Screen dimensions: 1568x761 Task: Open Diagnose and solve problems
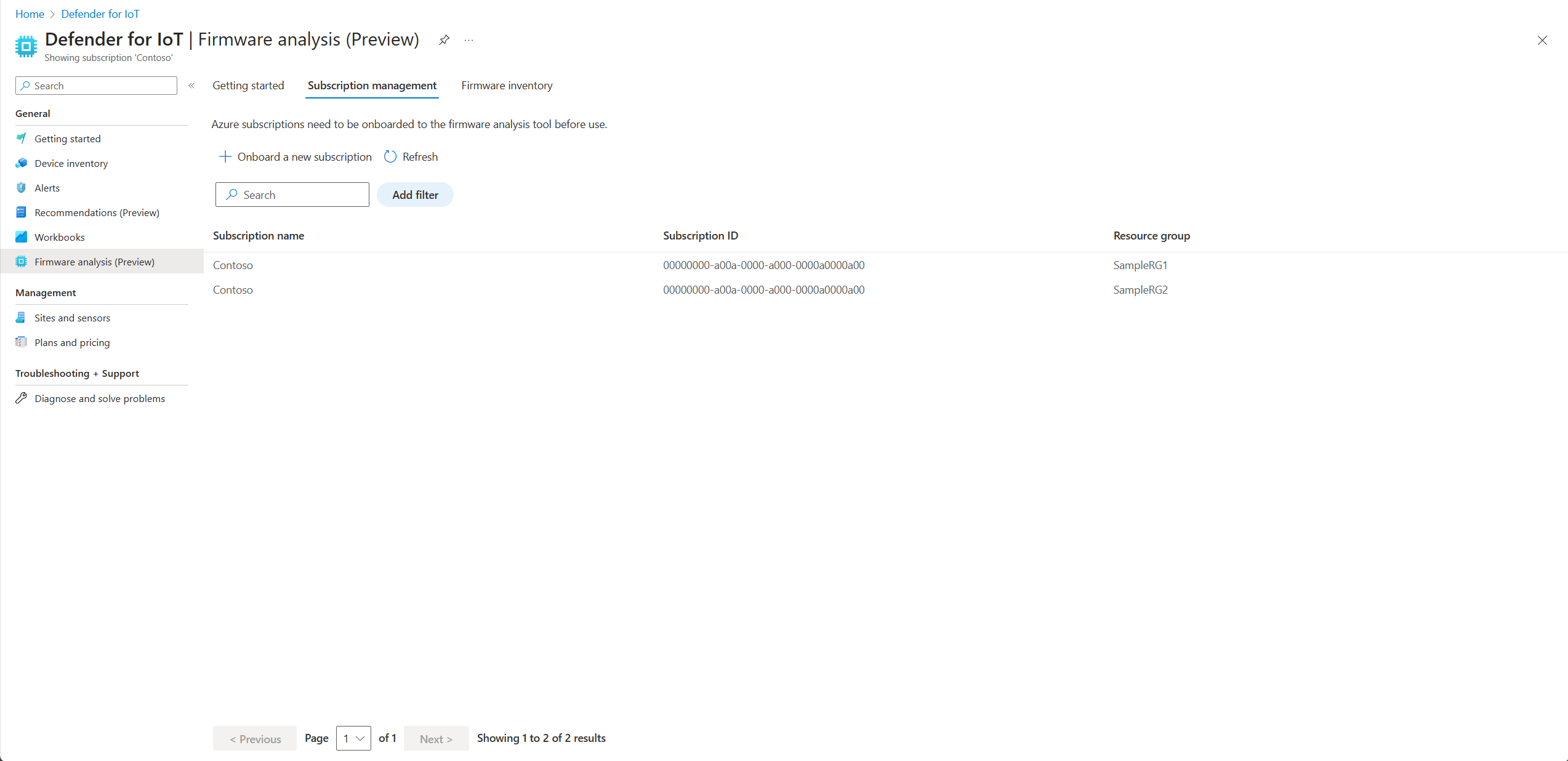tap(100, 398)
